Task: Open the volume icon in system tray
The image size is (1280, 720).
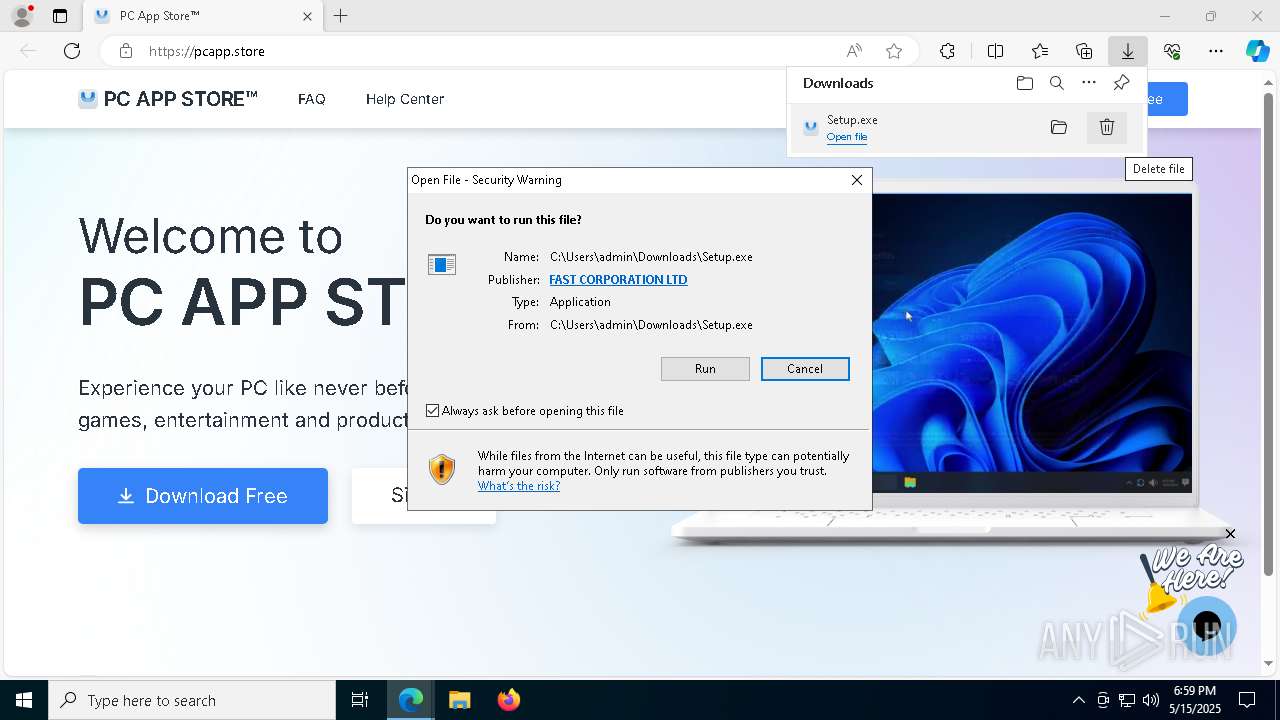Action: (1150, 700)
